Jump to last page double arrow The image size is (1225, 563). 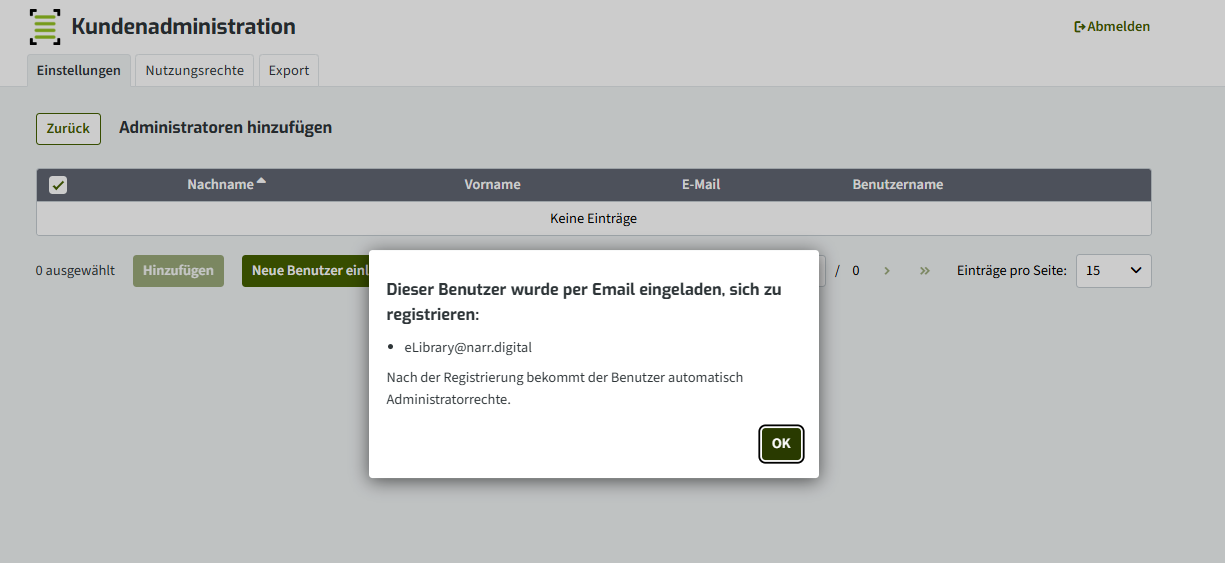pos(925,270)
